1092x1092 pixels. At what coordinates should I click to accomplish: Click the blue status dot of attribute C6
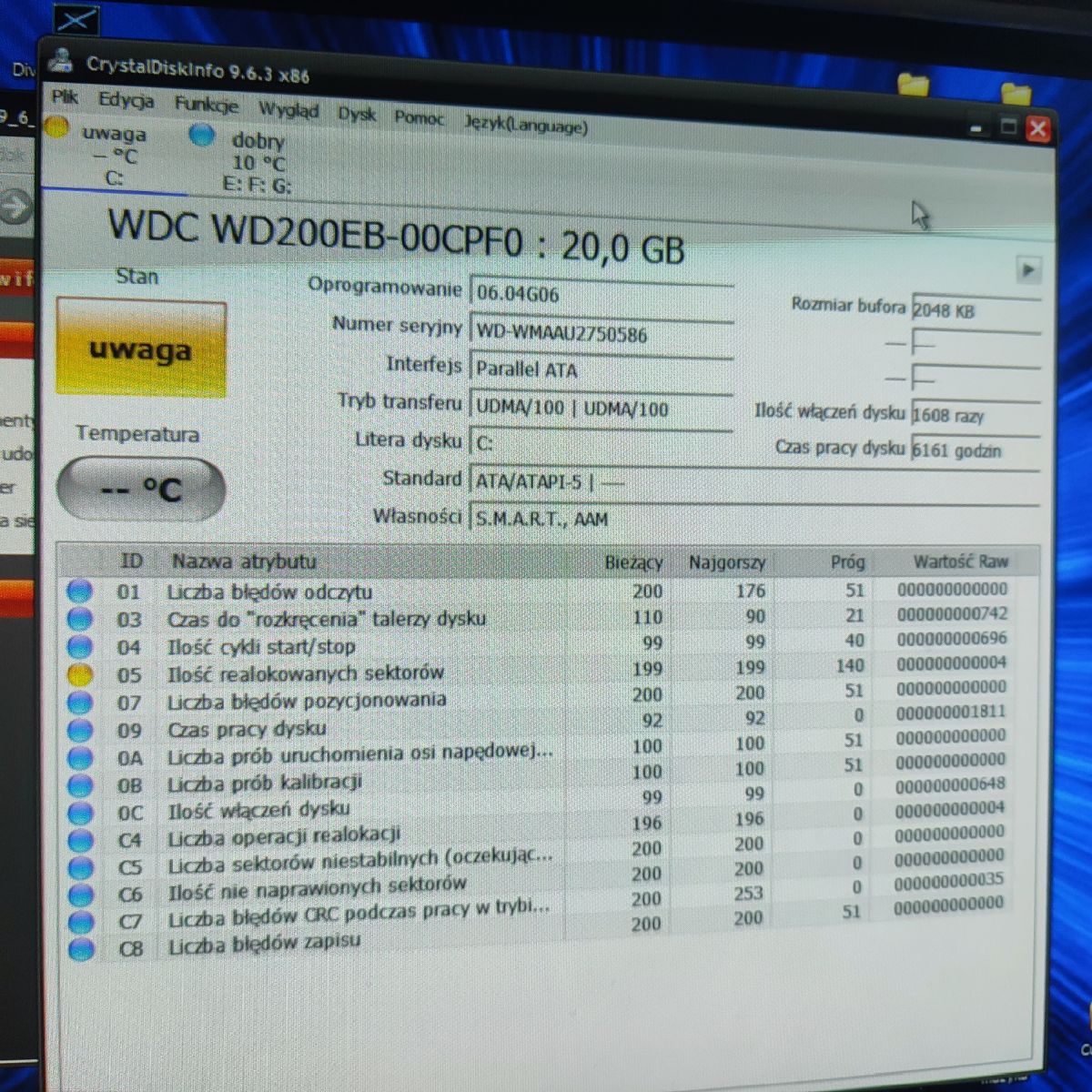pyautogui.click(x=81, y=894)
